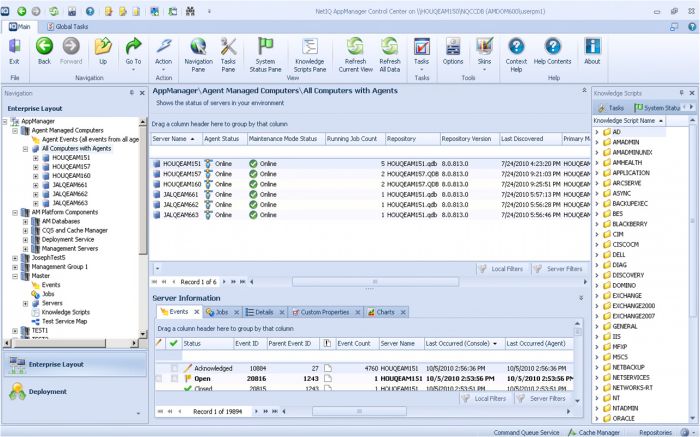Expand the HOUQEAM151 tree node

35,158
